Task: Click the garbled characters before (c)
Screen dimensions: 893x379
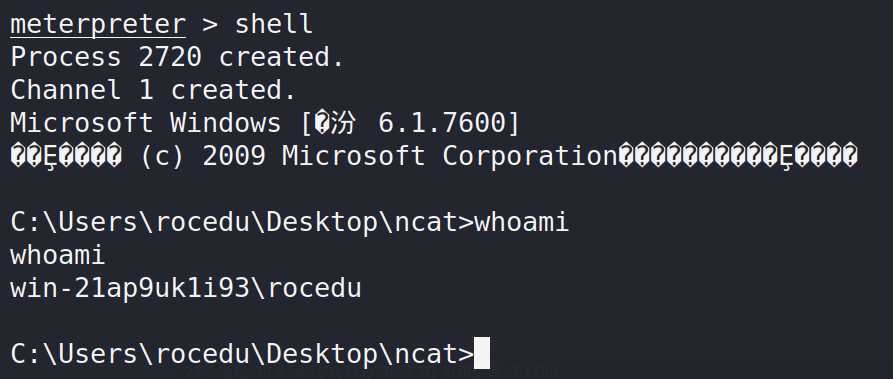Action: click(65, 156)
